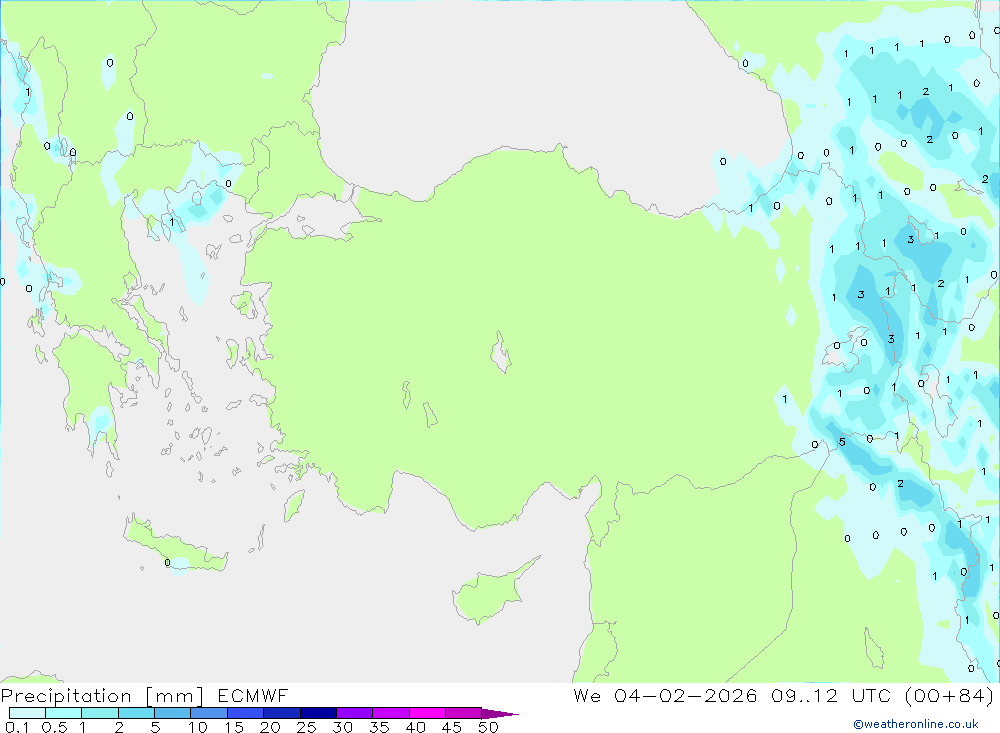Click the 1–2 mm legend color swatch
This screenshot has height=733, width=1000.
coord(100,713)
